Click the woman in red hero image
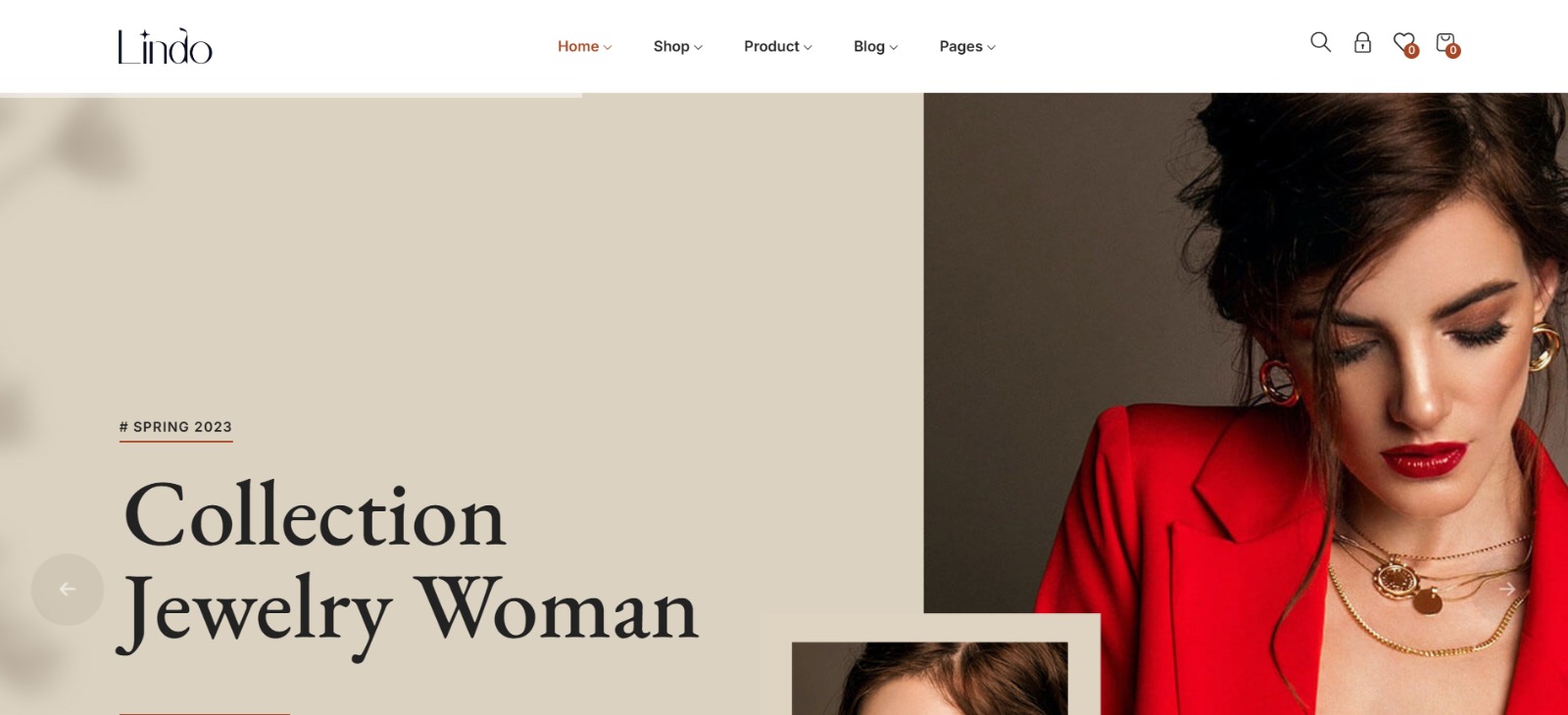The height and width of the screenshot is (715, 1568). [x=1246, y=404]
